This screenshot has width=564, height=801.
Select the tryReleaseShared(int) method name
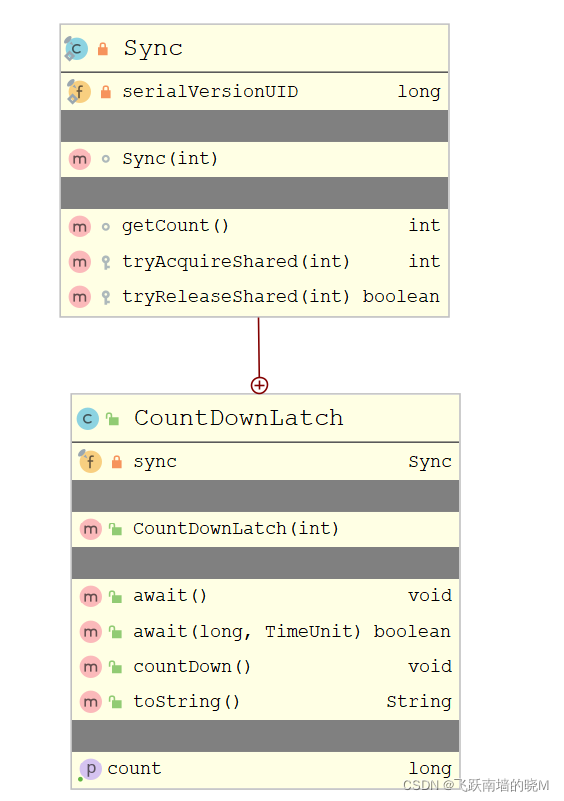tap(237, 297)
